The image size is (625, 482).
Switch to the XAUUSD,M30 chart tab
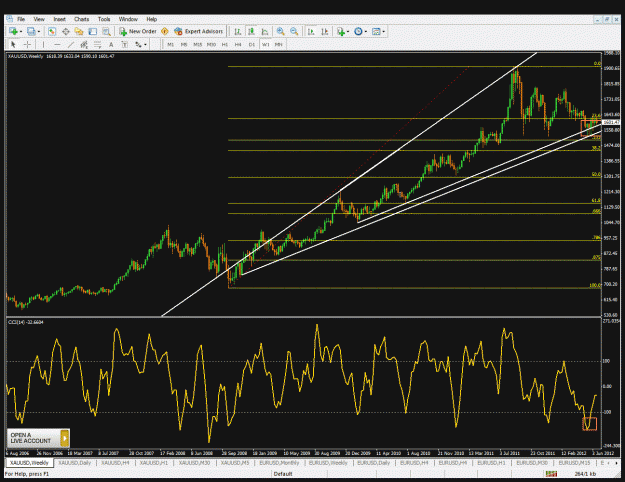194,462
